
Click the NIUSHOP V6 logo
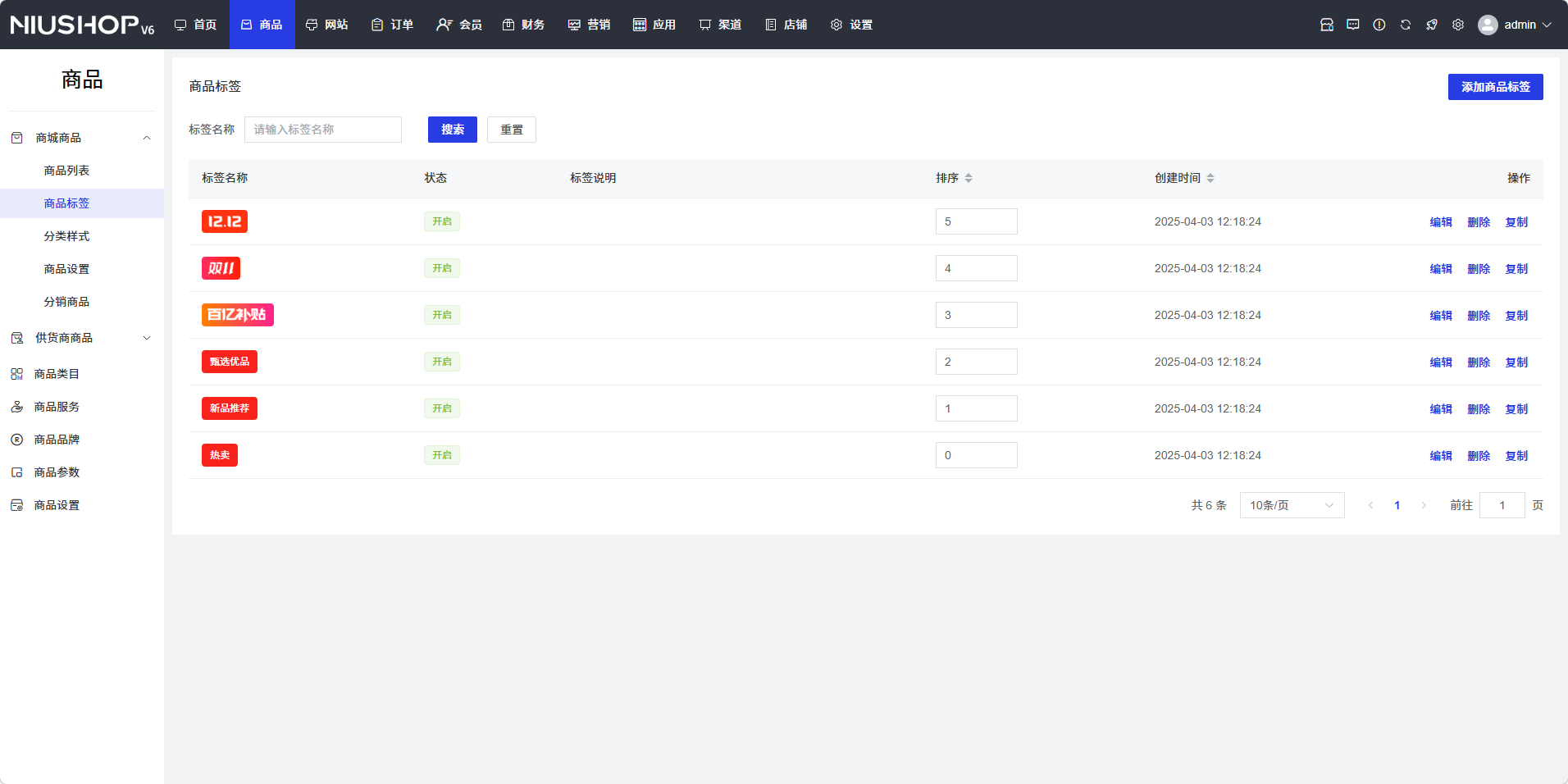(x=82, y=25)
